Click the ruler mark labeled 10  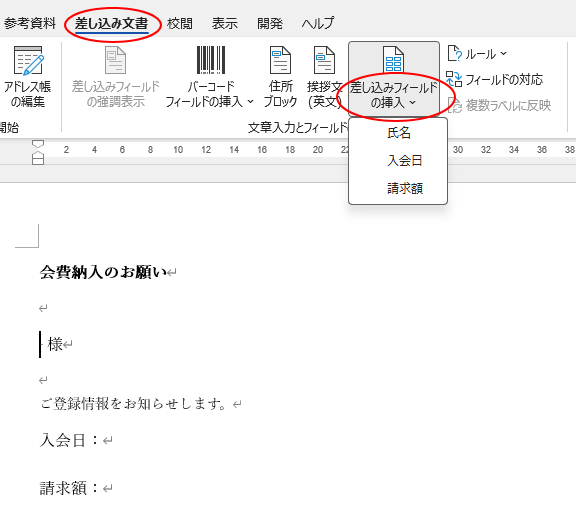tap(178, 150)
